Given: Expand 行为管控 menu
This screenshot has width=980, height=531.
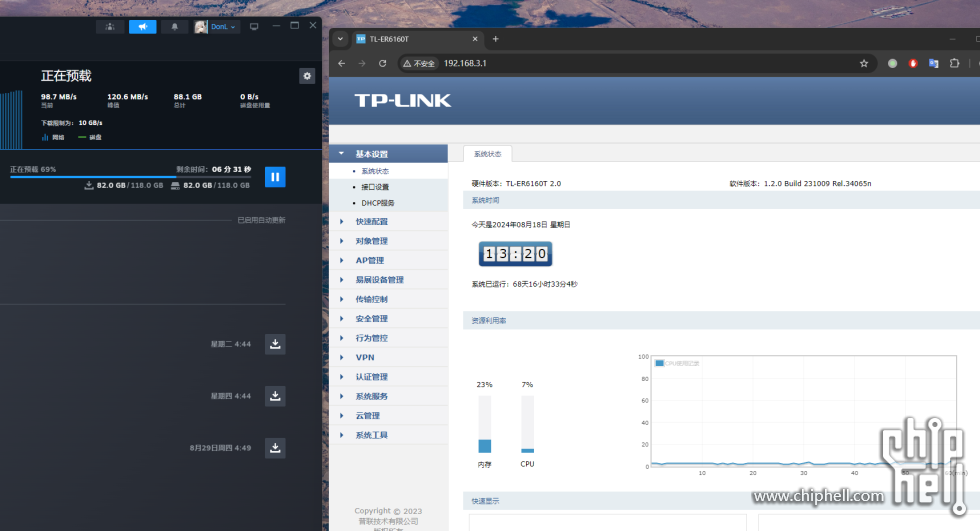Looking at the screenshot, I should tap(389, 338).
